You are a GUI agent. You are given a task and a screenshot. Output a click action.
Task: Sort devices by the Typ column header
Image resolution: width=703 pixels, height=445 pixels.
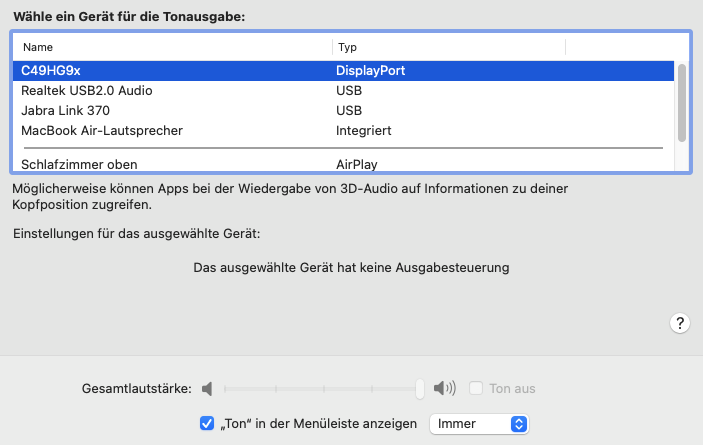(x=448, y=47)
